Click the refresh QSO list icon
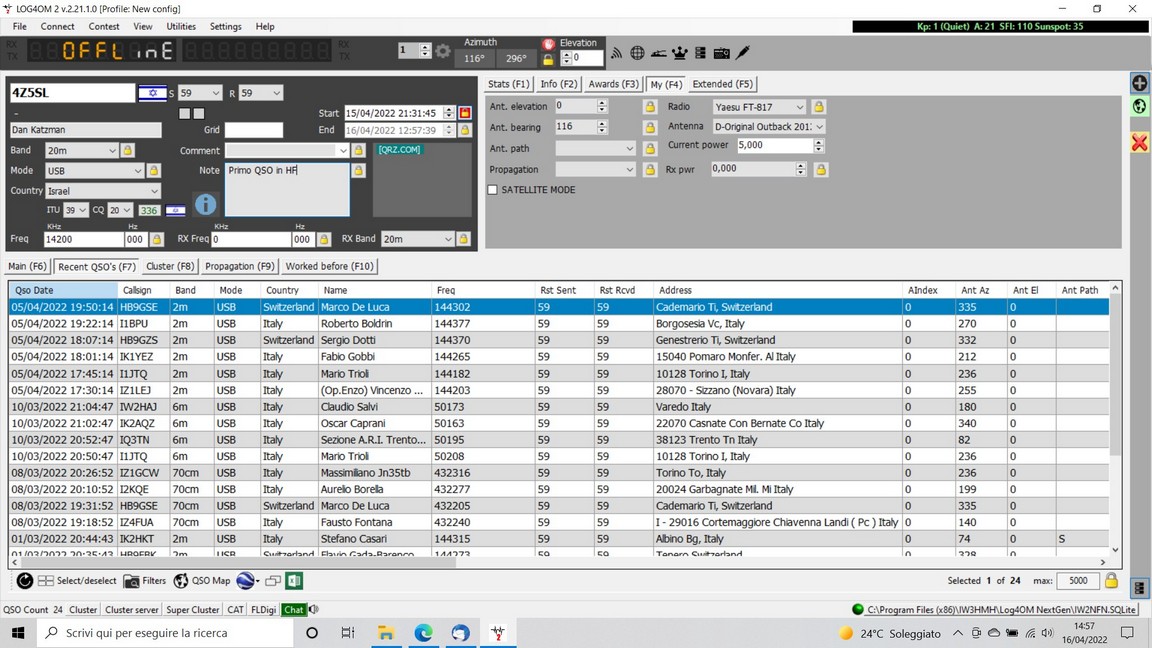This screenshot has height=648, width=1152. pos(24,580)
